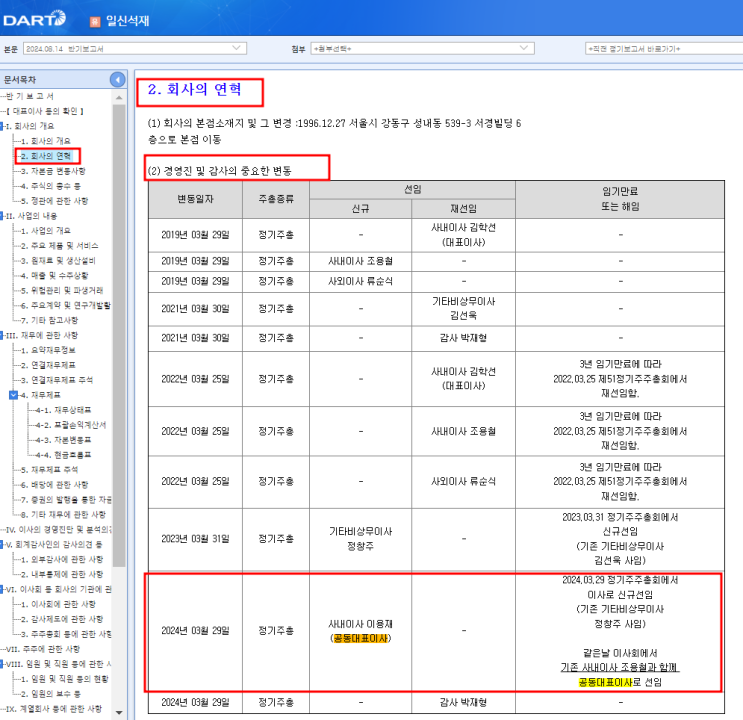This screenshot has height=720, width=743.
Task: Click the 2. 회사의 연혁 page heading
Action: tap(195, 89)
